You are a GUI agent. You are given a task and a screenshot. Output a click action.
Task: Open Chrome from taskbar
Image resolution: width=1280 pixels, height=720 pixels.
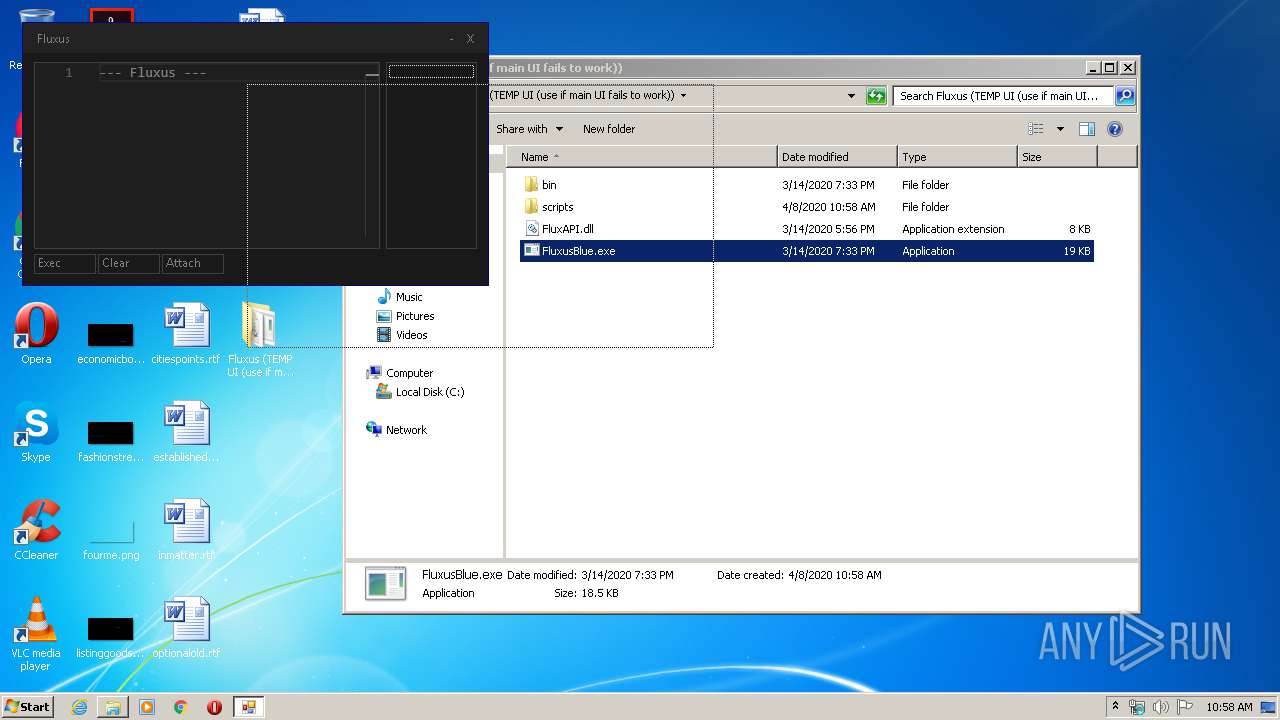click(x=181, y=707)
